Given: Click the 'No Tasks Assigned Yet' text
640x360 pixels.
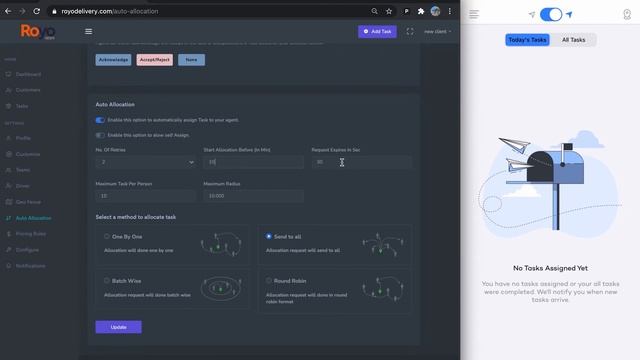Looking at the screenshot, I should [x=550, y=268].
